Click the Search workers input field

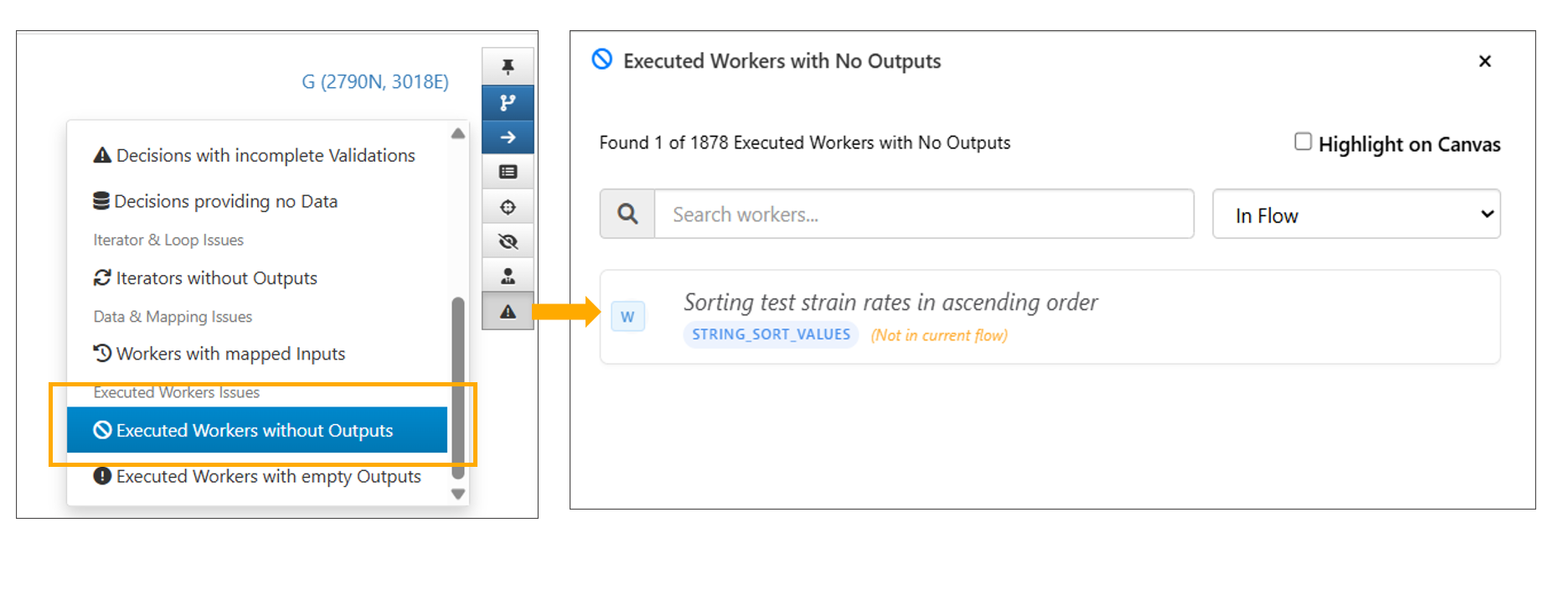point(923,215)
